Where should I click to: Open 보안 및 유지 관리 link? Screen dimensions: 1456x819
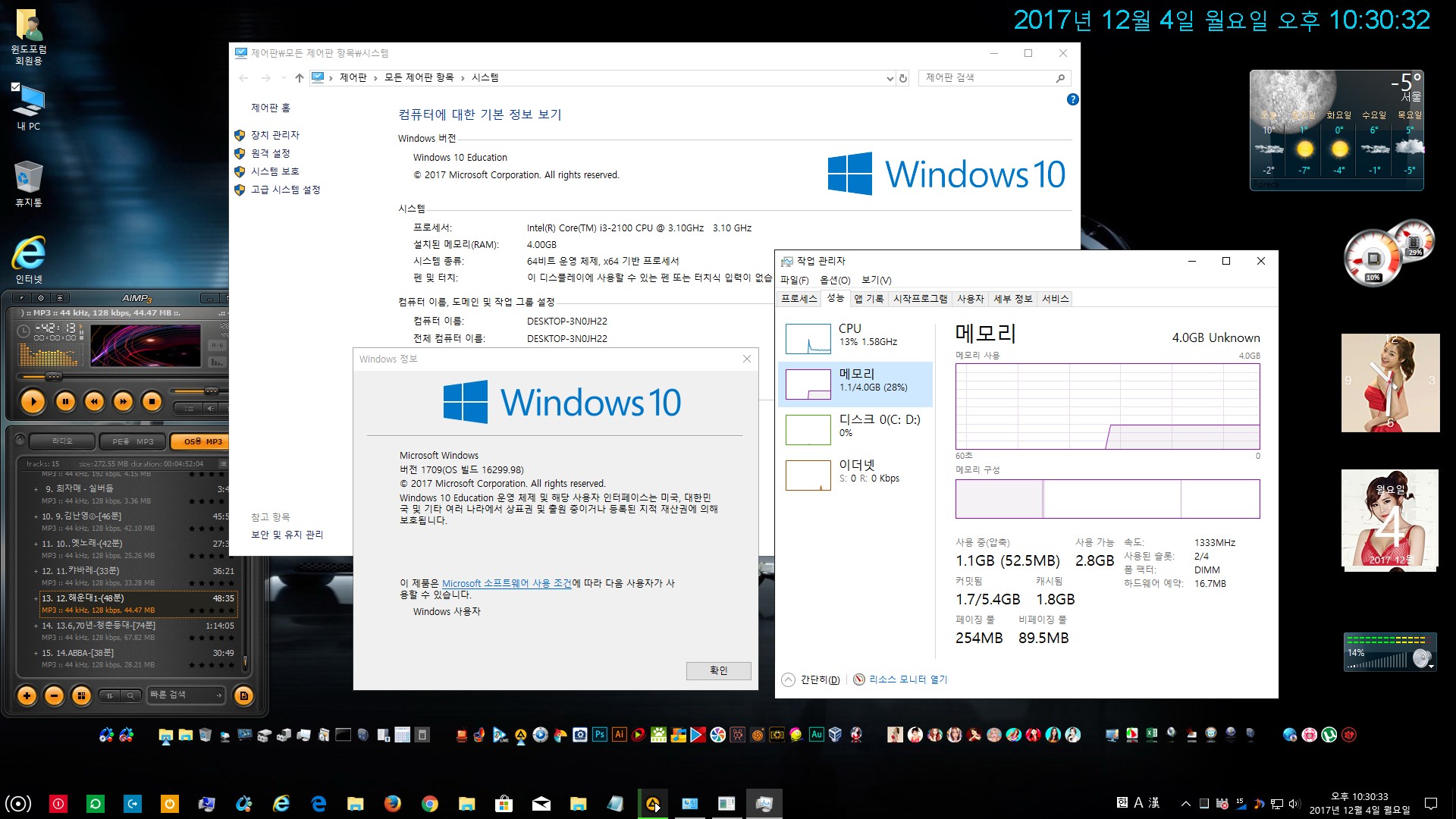click(287, 535)
